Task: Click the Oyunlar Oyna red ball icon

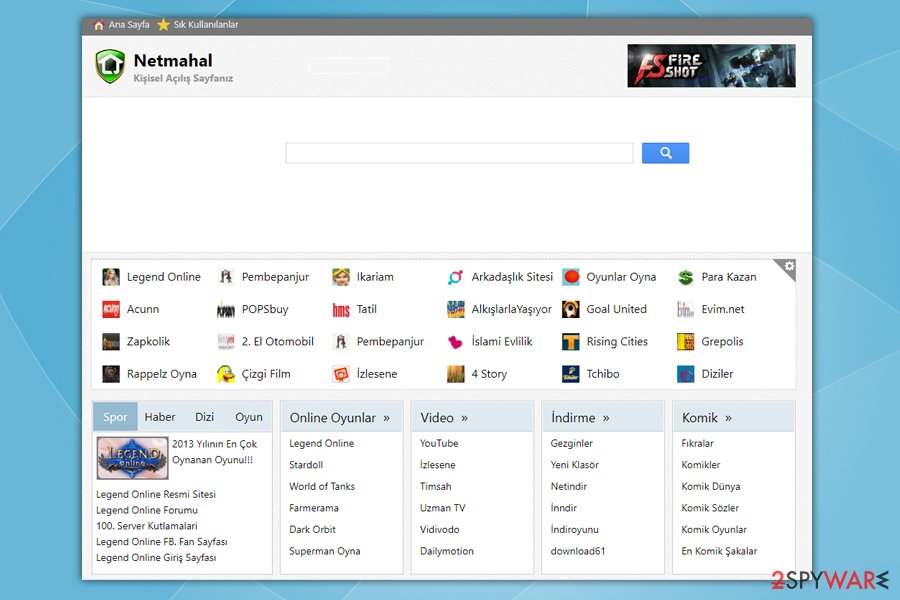Action: 571,277
